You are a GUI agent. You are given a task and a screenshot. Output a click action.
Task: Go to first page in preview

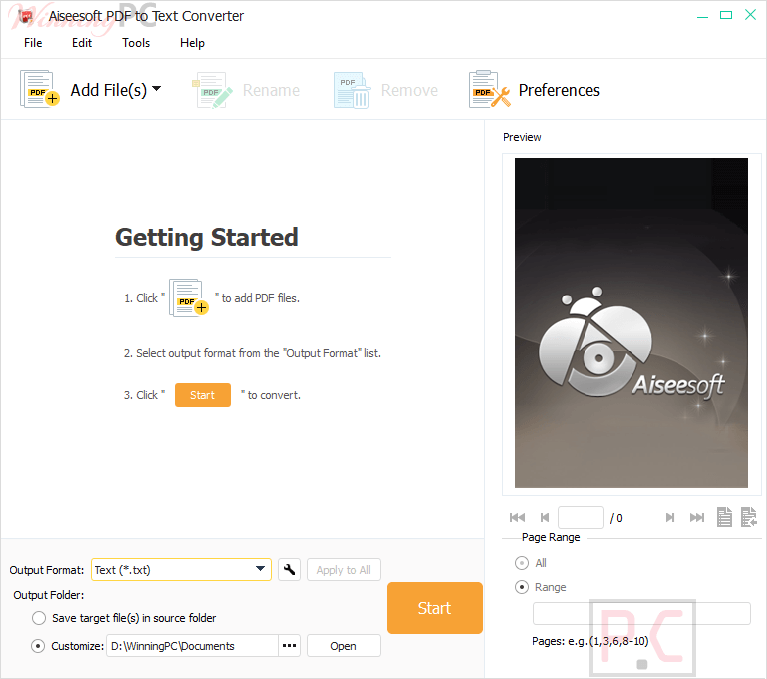click(x=517, y=518)
